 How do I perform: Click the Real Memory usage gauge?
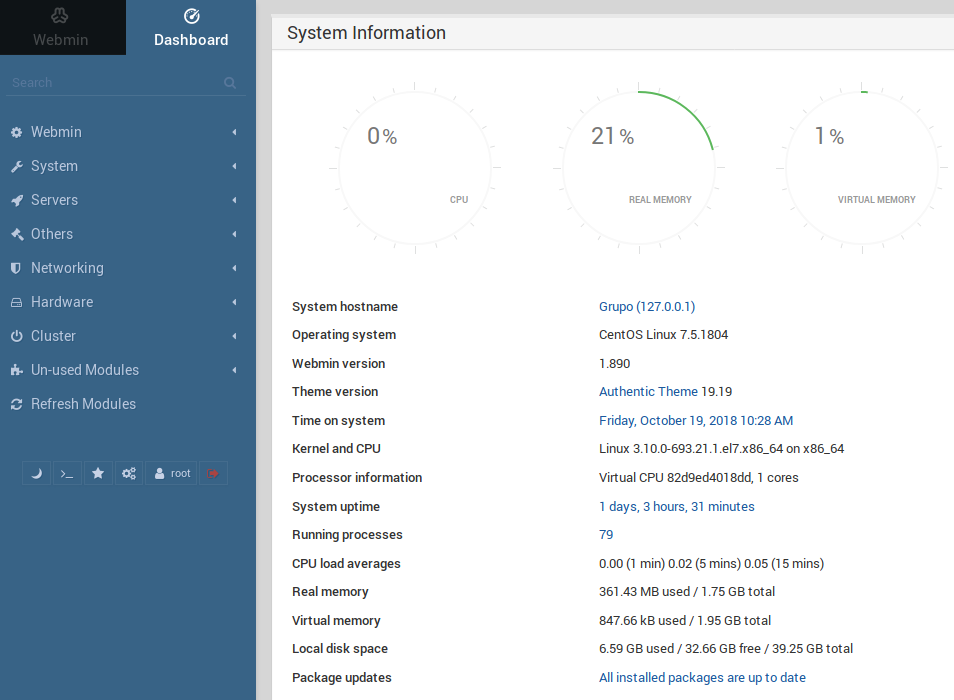coord(640,167)
